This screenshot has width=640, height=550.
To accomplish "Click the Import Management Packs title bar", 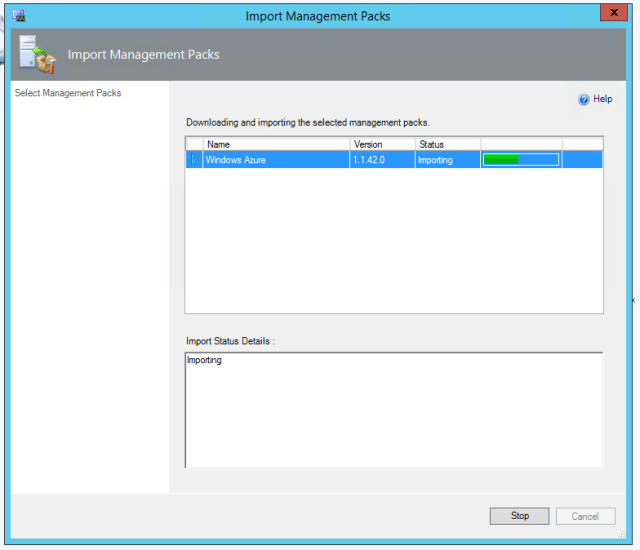I will (x=318, y=15).
